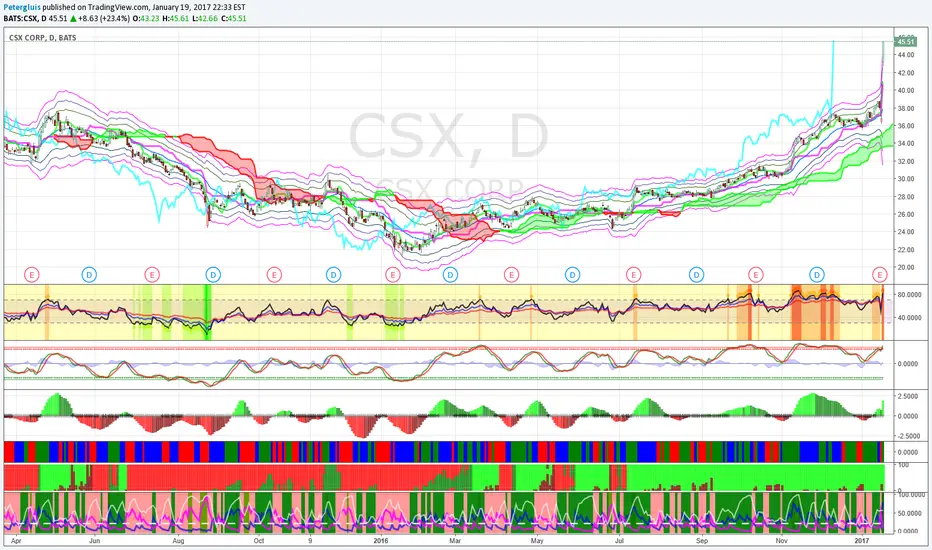Screen dimensions: 932x550
Task: Click the earnings marker E for April 2015
Action: (x=32, y=274)
